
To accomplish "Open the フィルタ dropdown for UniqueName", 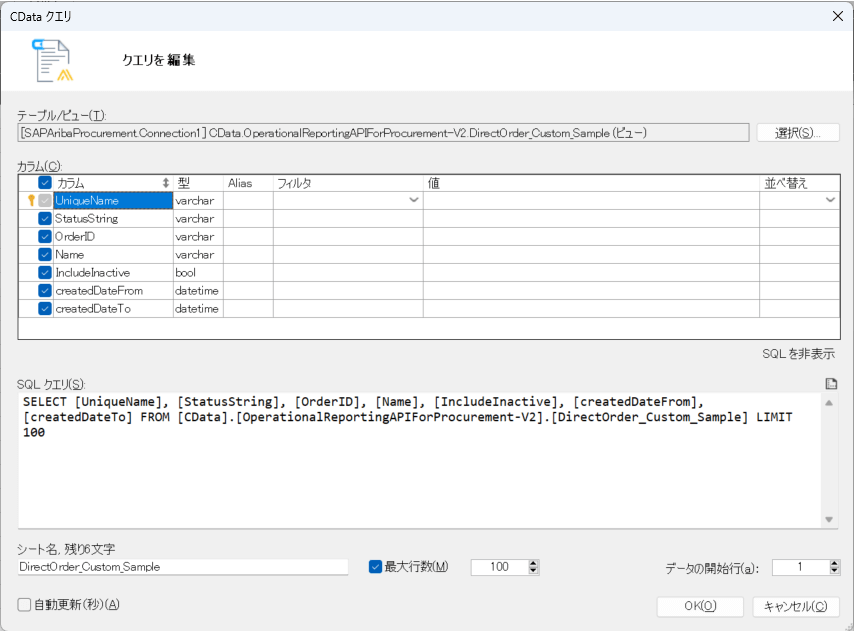I will coord(414,200).
